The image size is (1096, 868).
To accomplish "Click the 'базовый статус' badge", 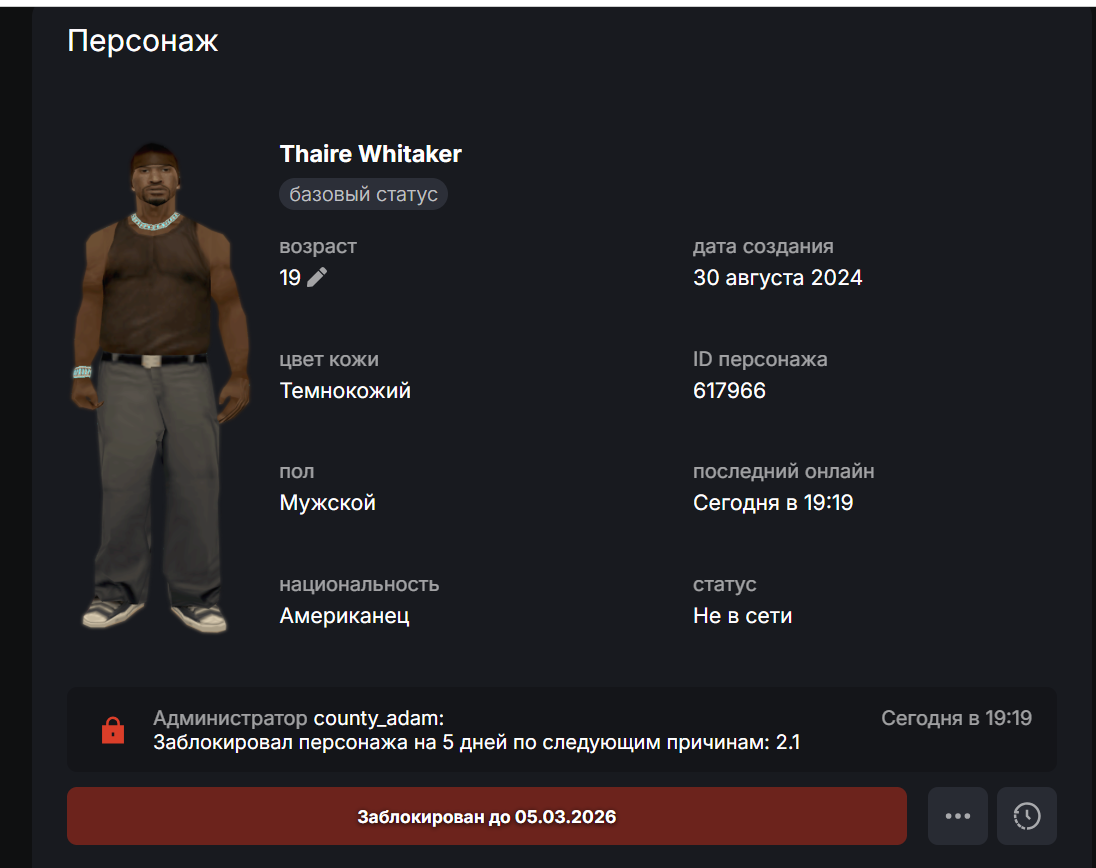I will tap(363, 194).
